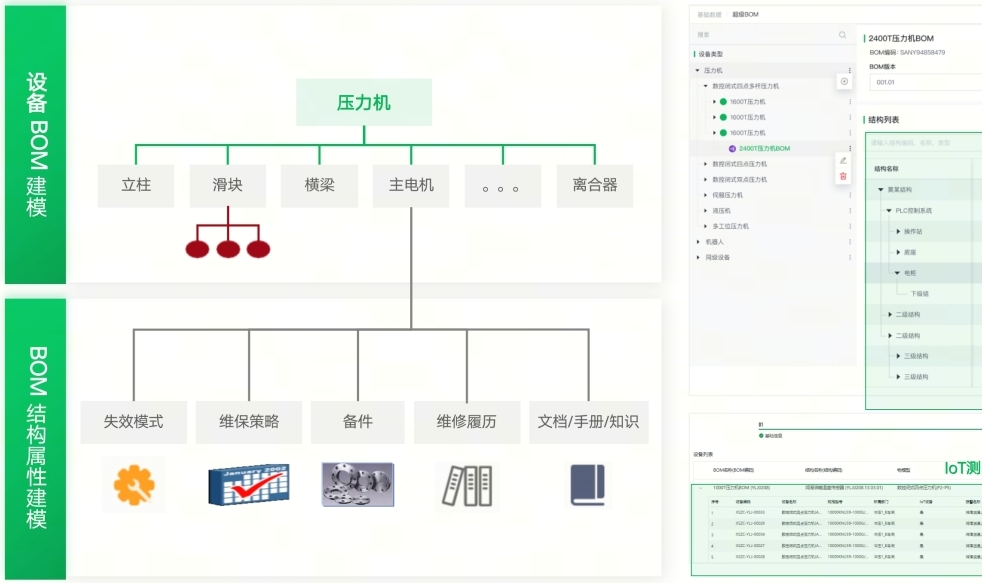Viewport: 982px width, 583px height.
Task: Click the red delete trash icon
Action: [843, 176]
